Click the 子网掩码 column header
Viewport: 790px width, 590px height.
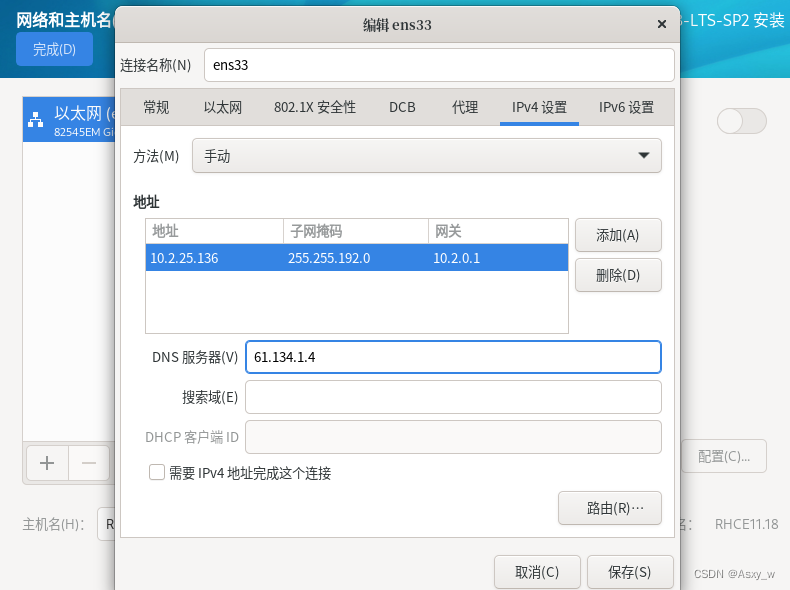[x=356, y=231]
